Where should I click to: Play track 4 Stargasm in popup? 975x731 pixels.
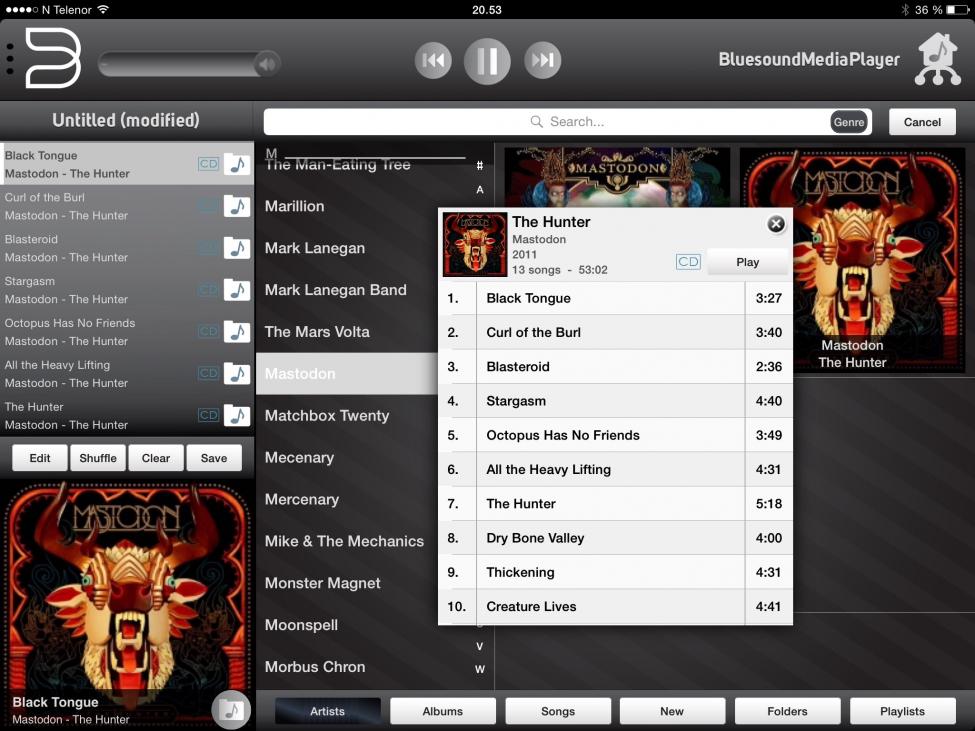(616, 401)
